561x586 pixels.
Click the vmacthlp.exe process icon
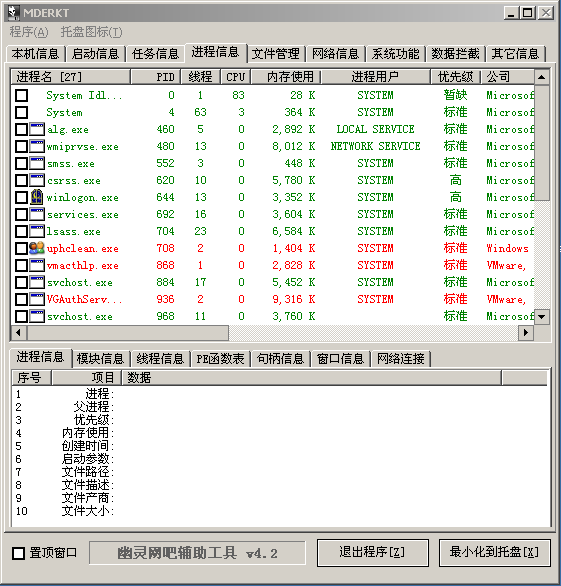37,265
